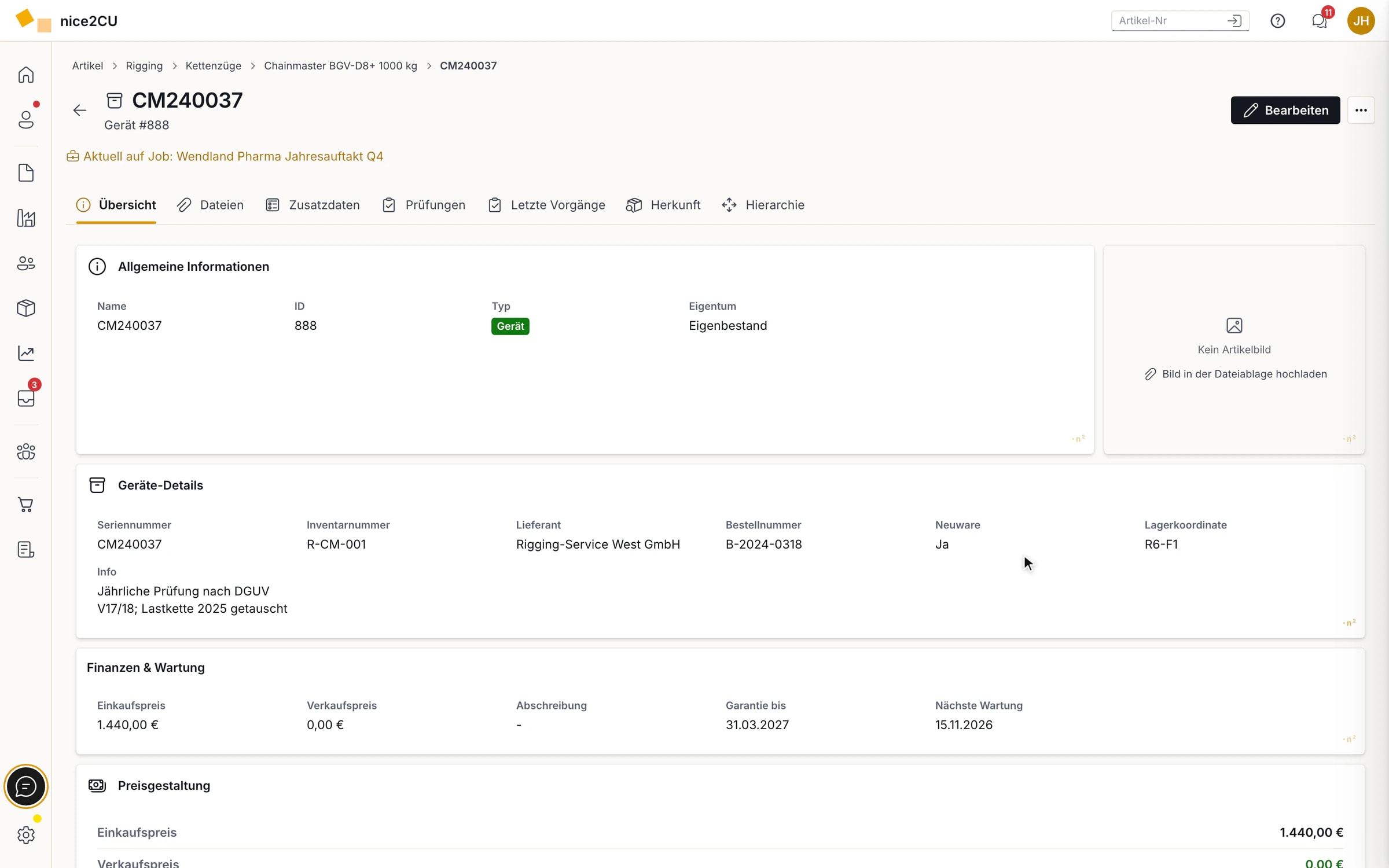
Task: Open the team group icon in sidebar
Action: point(26,451)
